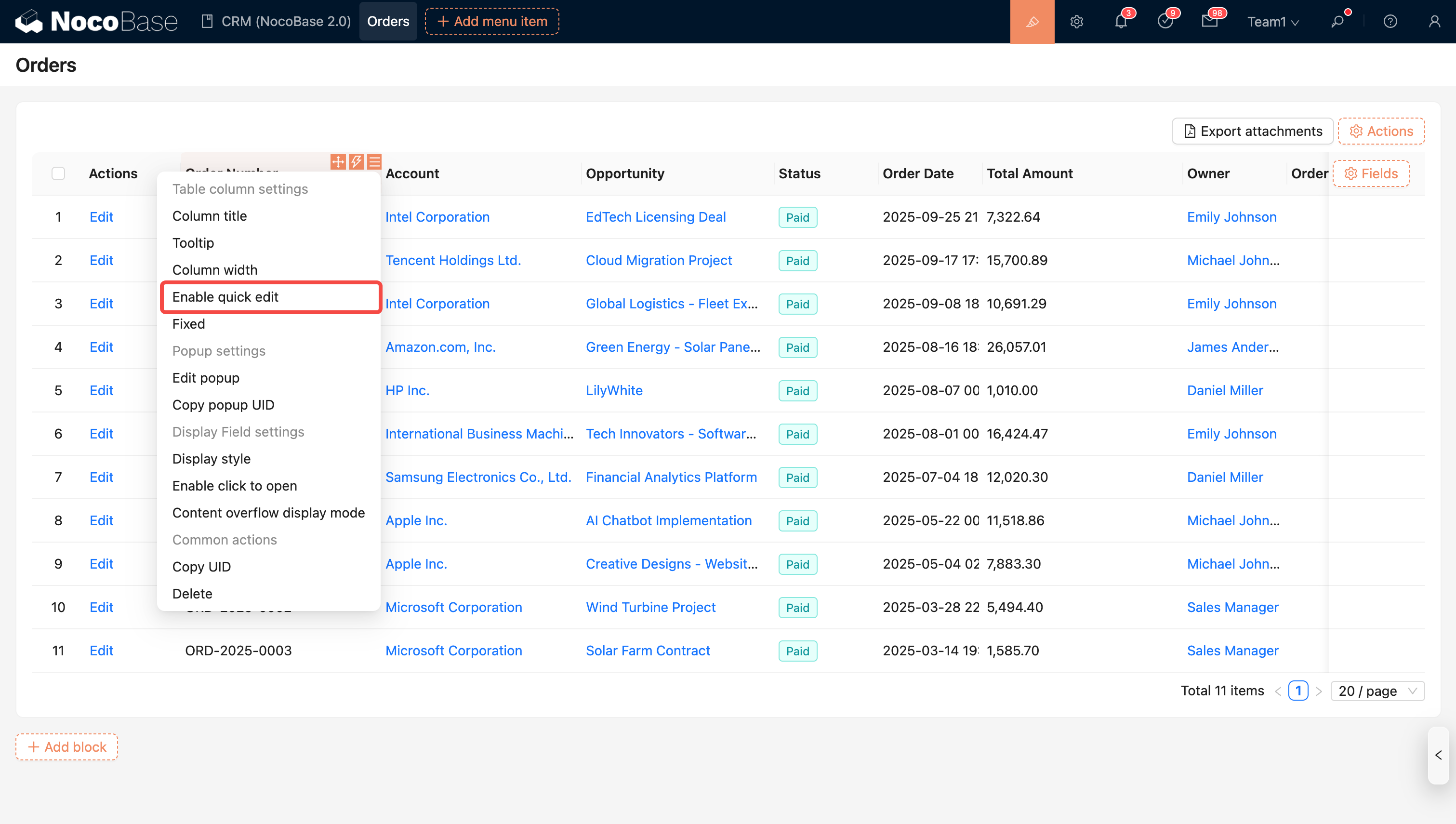Expand the collapsed side panel arrow
This screenshot has width=1456, height=824.
click(1438, 755)
